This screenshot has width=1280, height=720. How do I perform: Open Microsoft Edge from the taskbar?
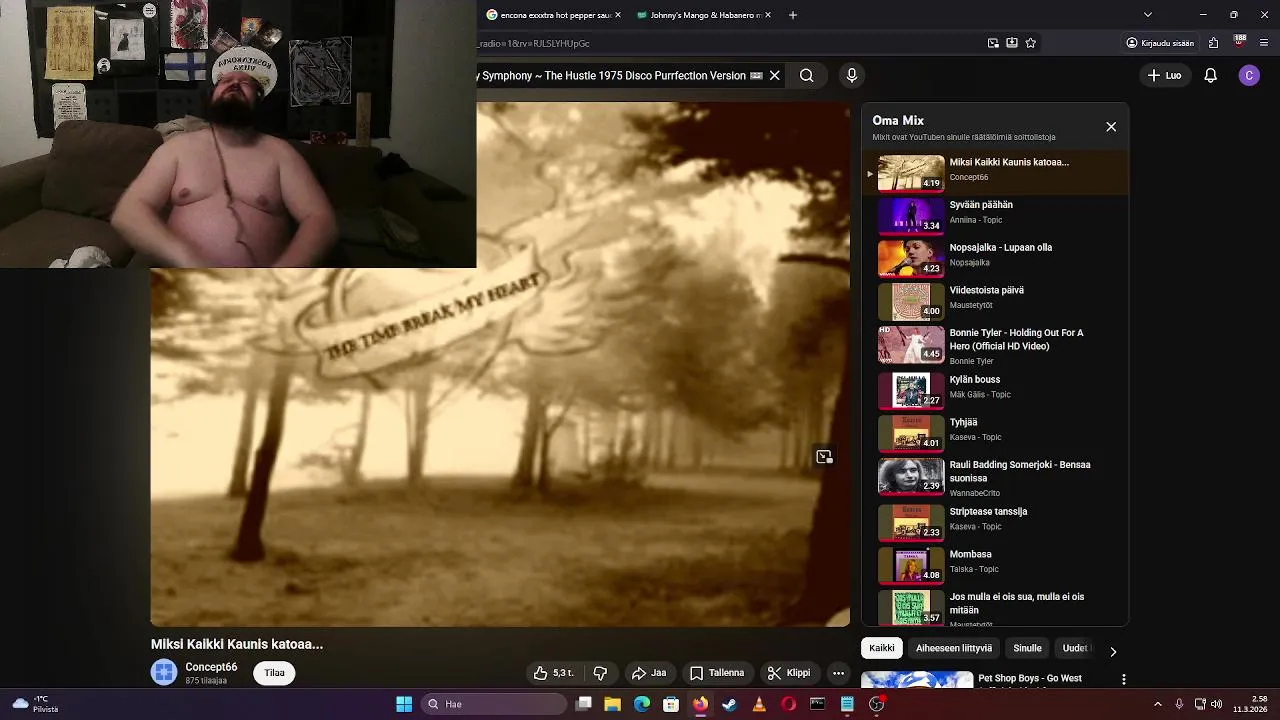pos(642,704)
